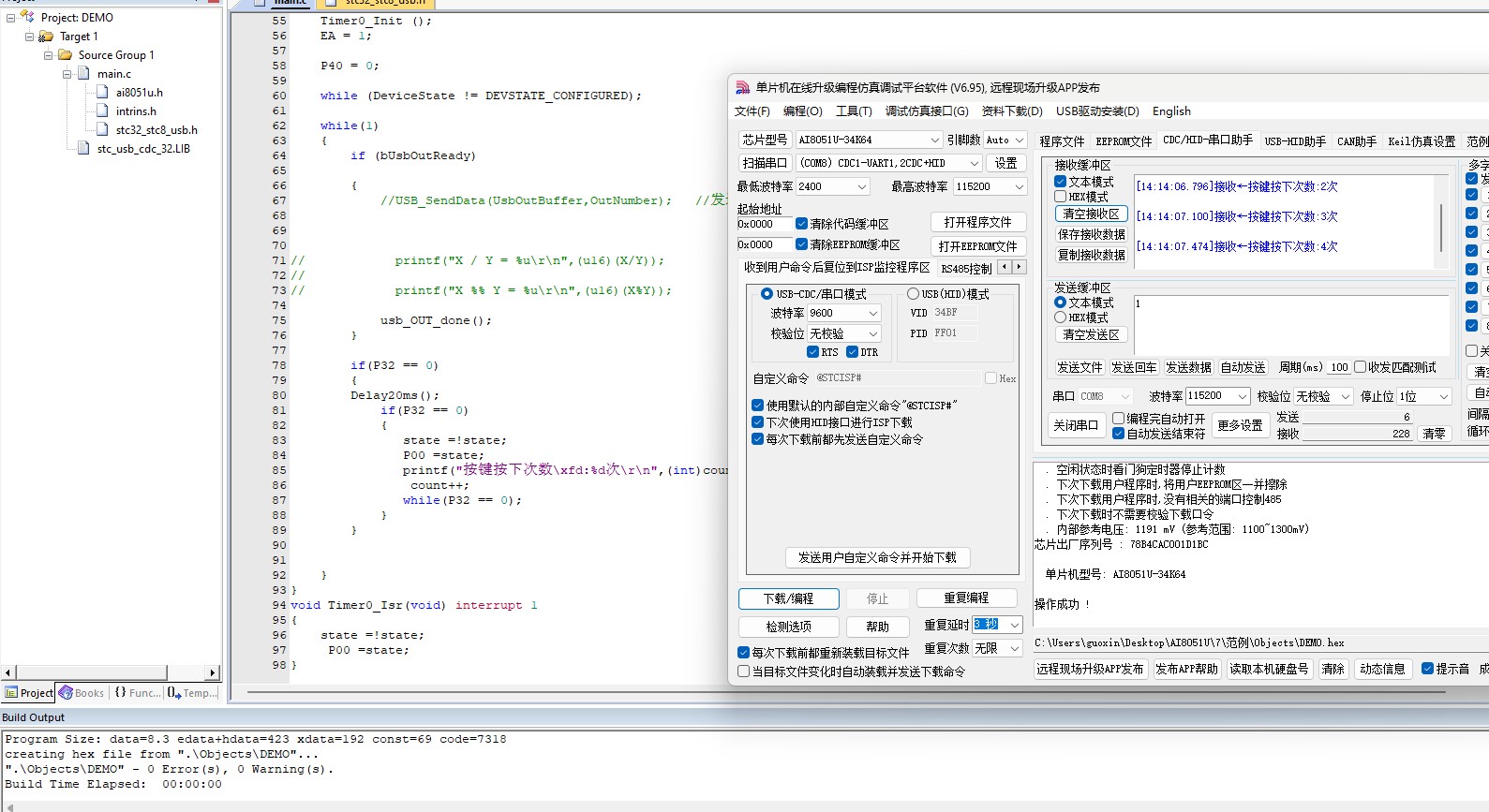Click the 重复编程 button
The height and width of the screenshot is (812, 1489).
point(966,598)
